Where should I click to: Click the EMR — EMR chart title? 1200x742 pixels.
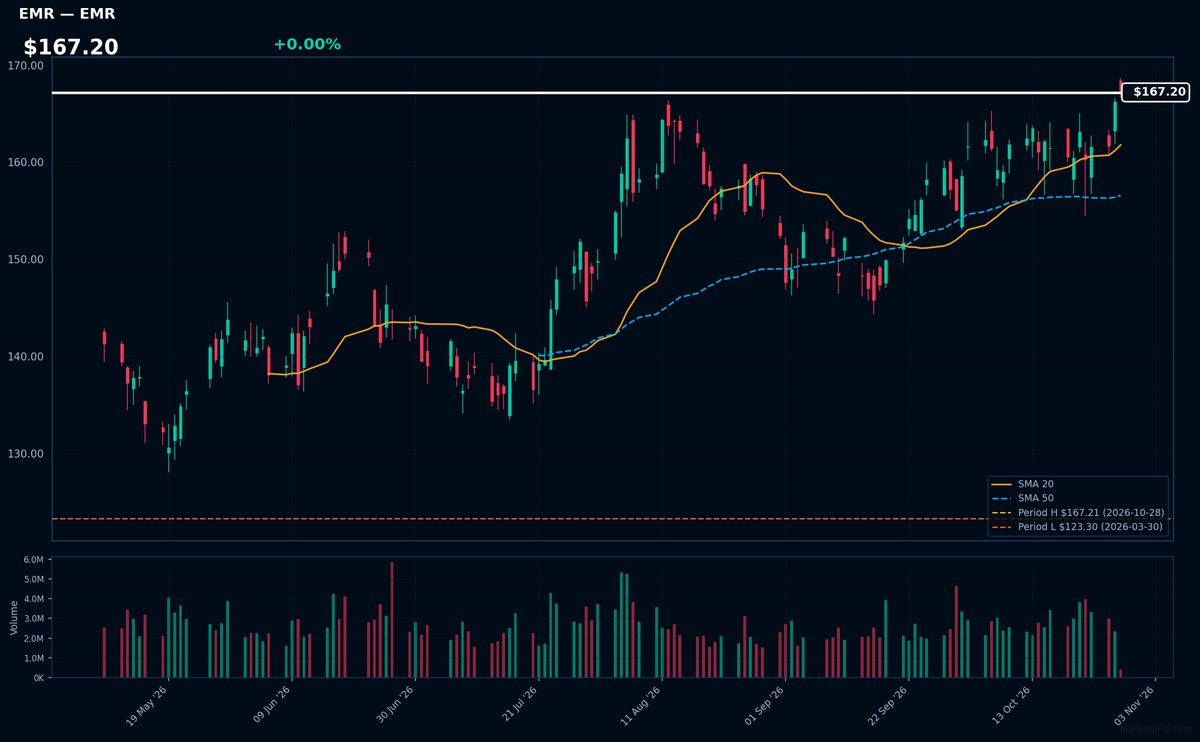pyautogui.click(x=67, y=14)
